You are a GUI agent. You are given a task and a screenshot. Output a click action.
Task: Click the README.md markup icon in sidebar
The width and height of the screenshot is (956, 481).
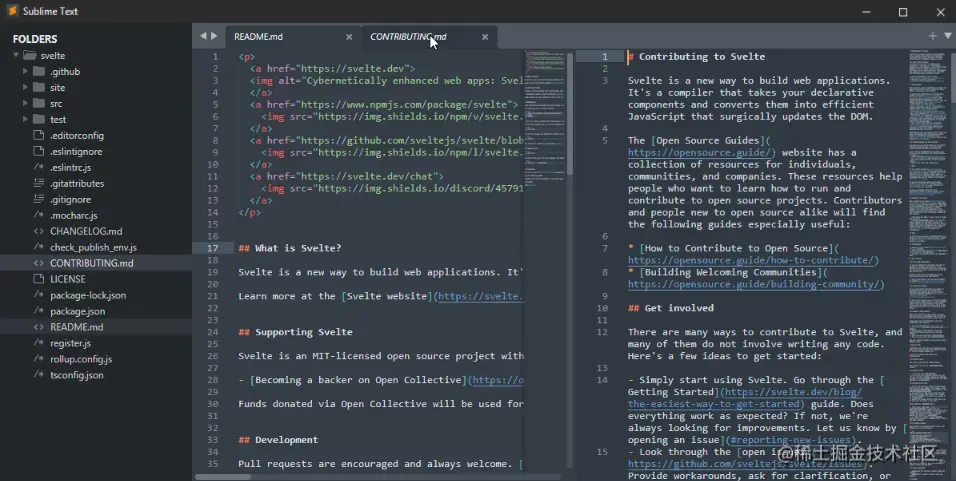[x=39, y=327]
